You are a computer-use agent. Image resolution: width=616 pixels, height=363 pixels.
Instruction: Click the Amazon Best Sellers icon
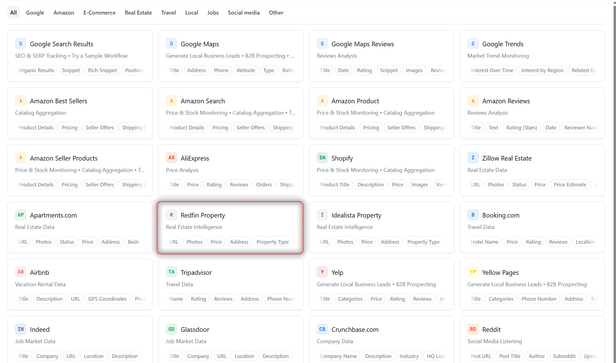point(20,101)
